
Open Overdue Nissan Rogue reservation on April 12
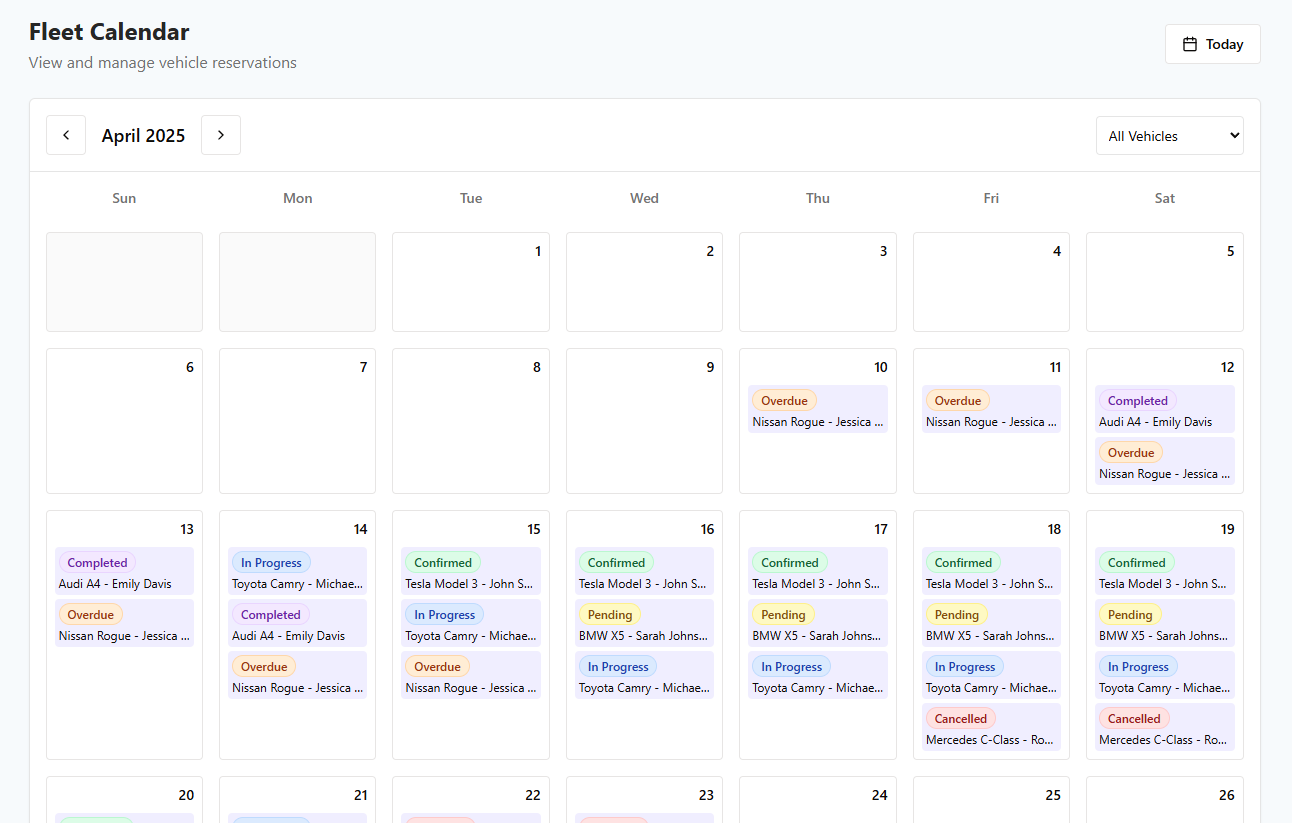[x=1165, y=463]
